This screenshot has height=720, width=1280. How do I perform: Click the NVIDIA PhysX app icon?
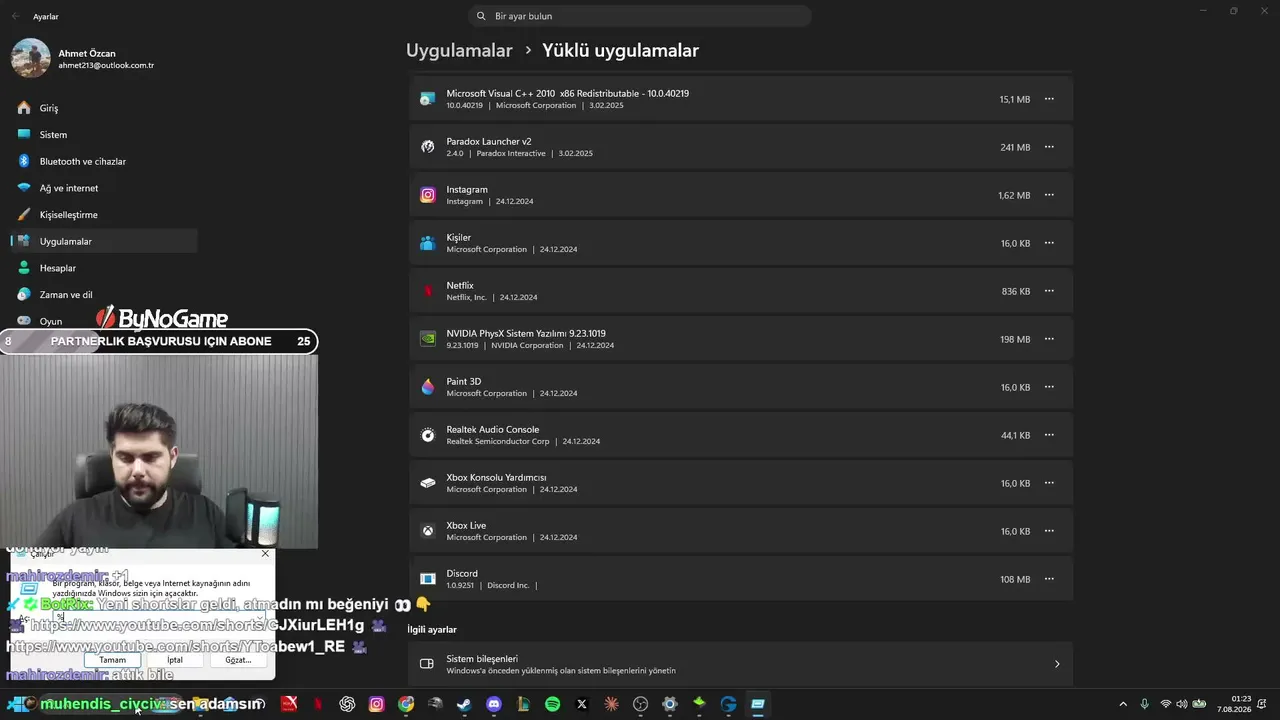click(x=428, y=339)
